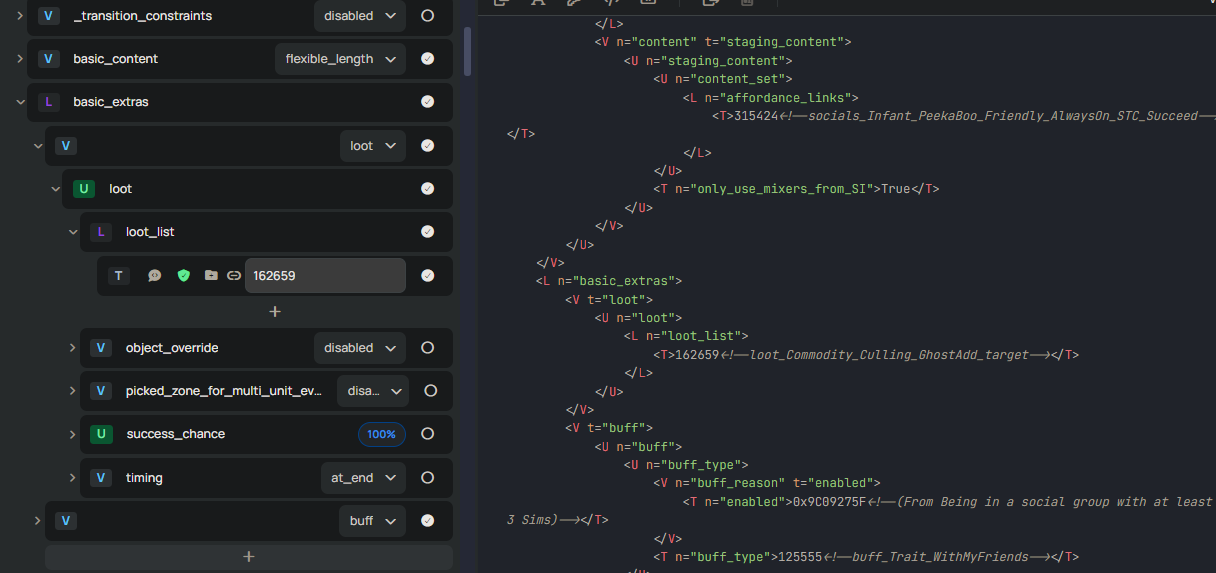Click the purple L badge beside basic_extras
Viewport: 1216px width, 573px height.
[x=49, y=102]
